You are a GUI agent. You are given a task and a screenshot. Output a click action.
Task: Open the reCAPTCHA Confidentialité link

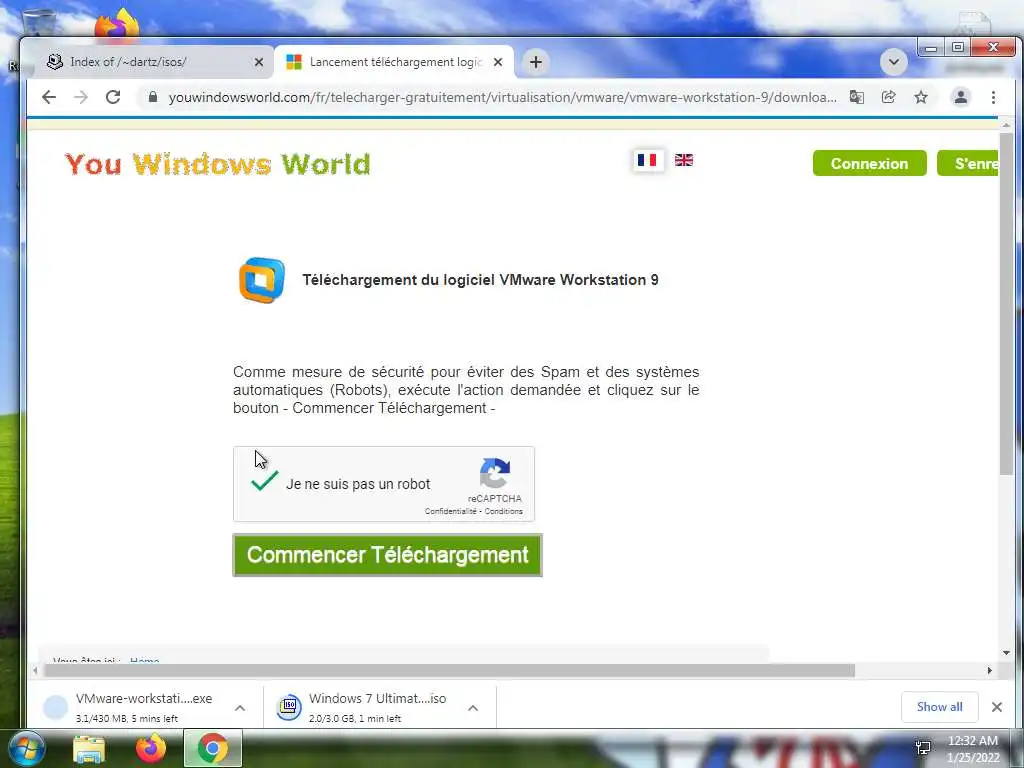point(451,511)
